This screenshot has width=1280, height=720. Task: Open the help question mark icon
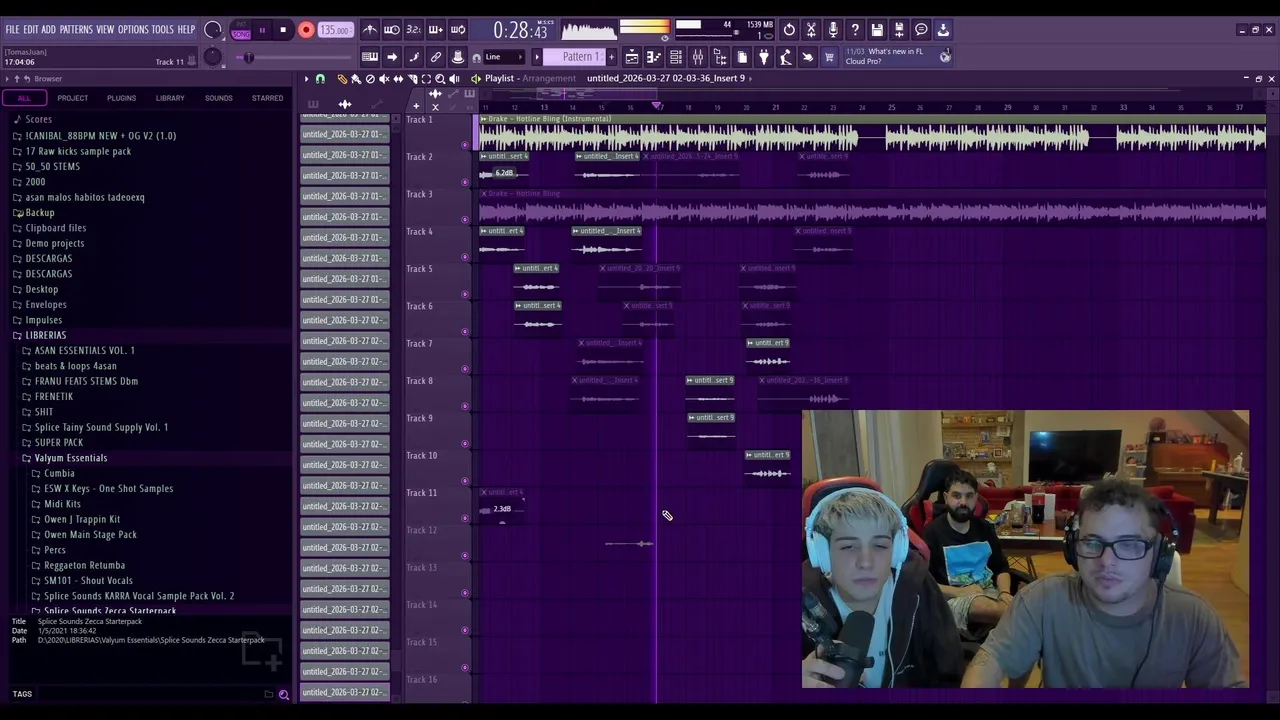(855, 30)
